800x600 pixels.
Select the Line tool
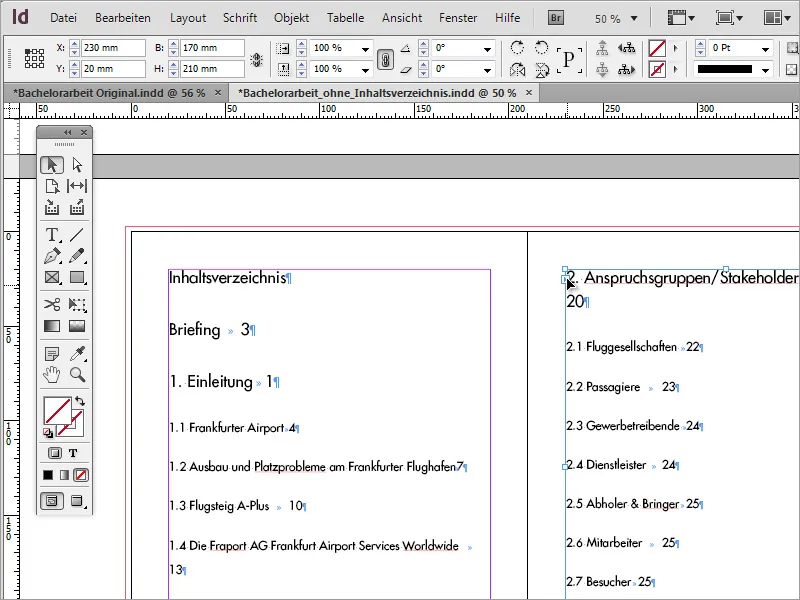coord(77,235)
